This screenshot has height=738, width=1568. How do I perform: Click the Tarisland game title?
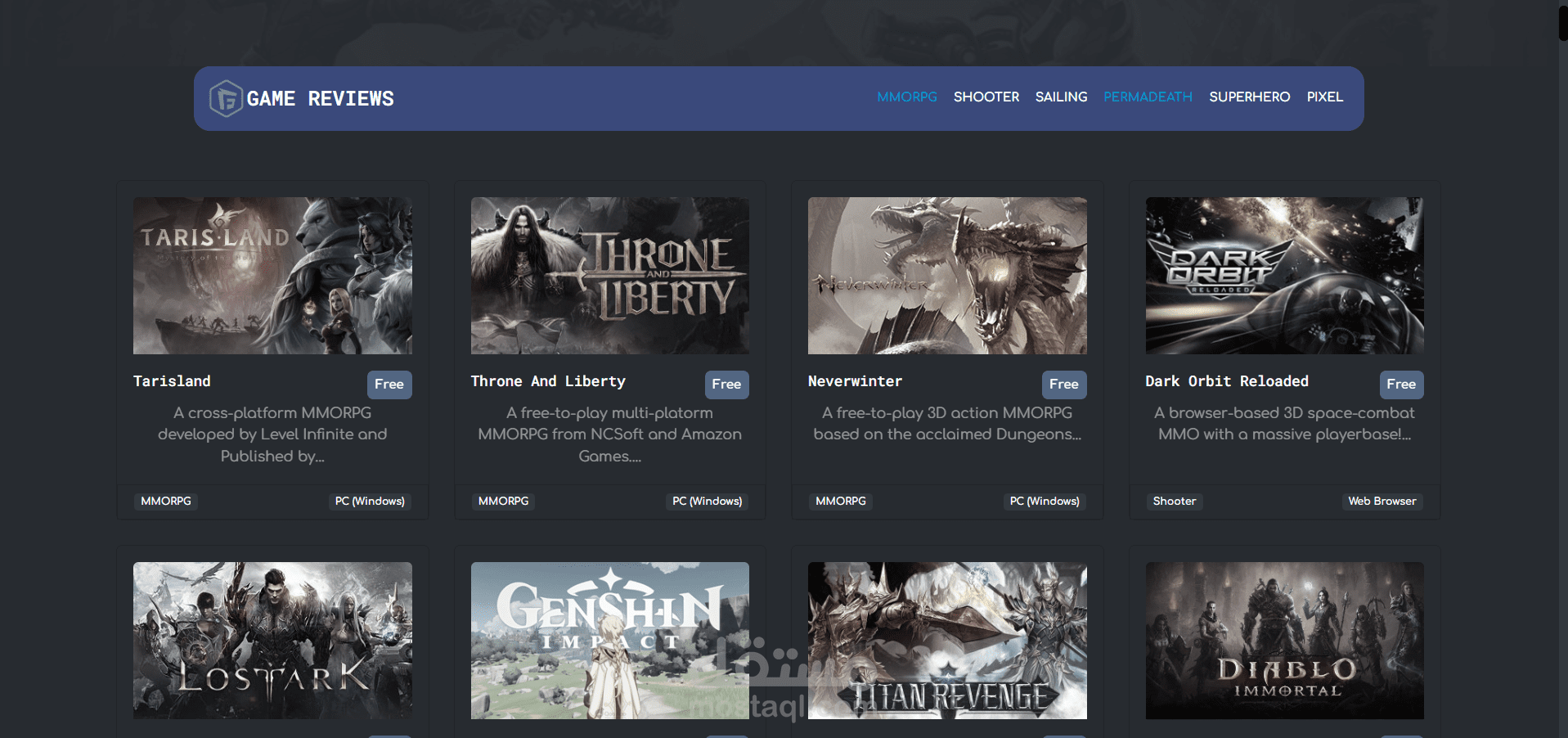[172, 381]
